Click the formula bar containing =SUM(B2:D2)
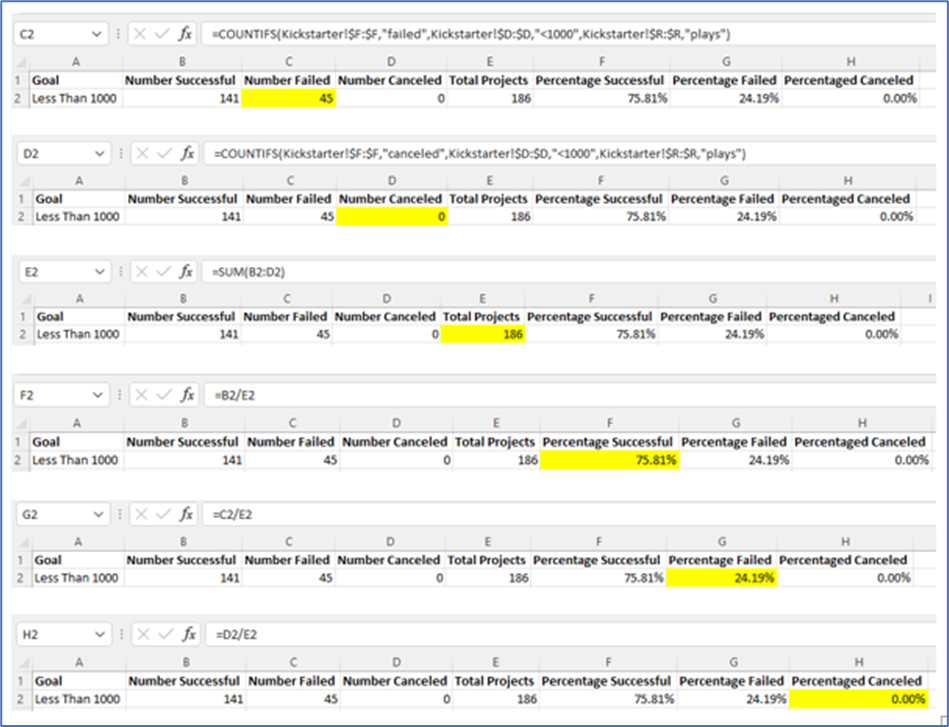 click(300, 273)
